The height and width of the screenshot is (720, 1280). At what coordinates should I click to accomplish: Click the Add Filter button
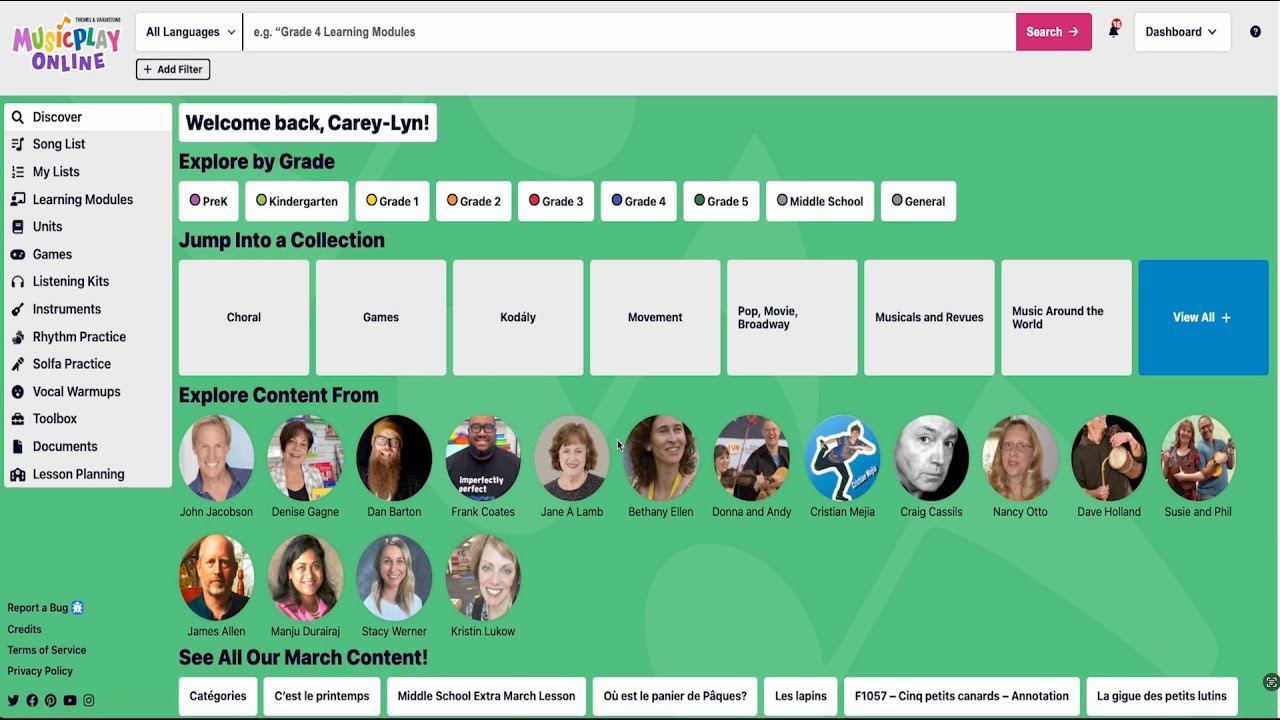point(173,69)
